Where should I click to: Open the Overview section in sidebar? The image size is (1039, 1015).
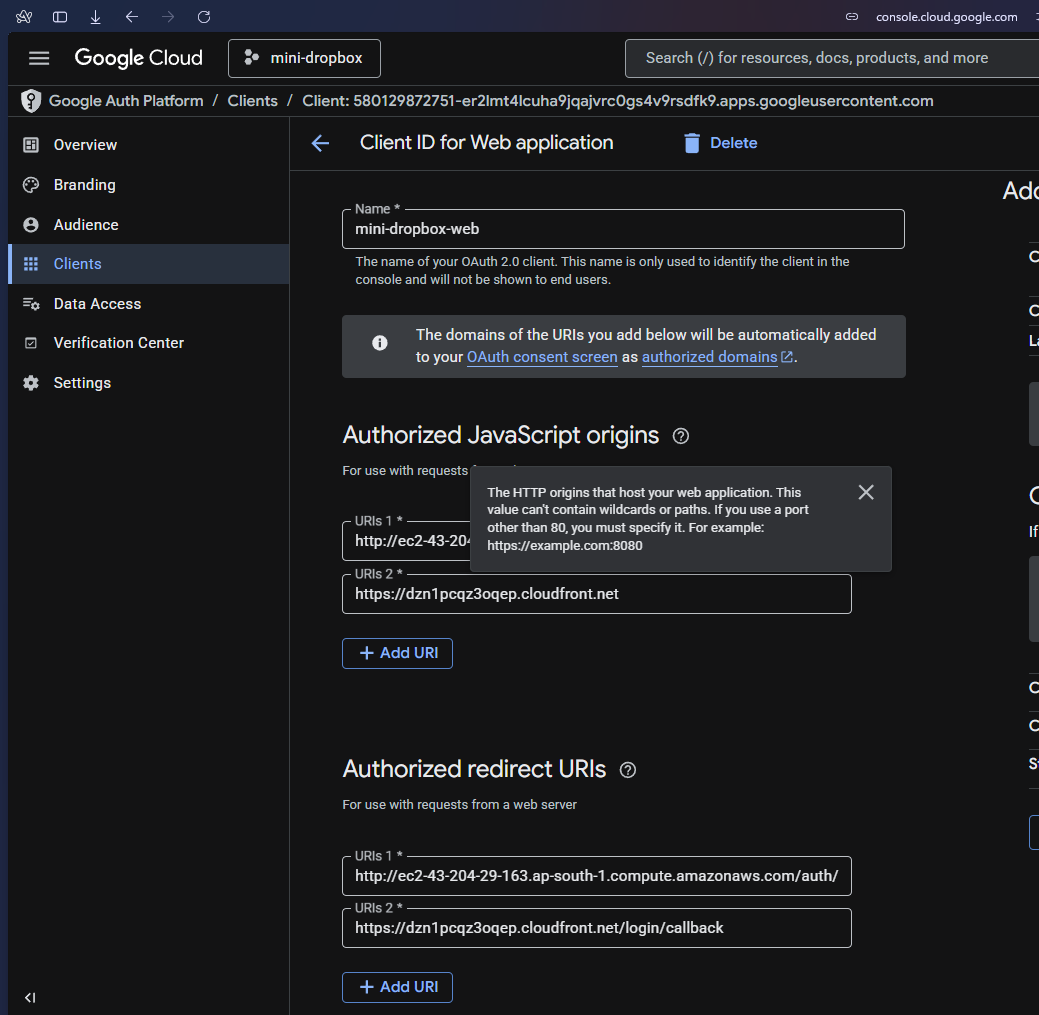85,145
